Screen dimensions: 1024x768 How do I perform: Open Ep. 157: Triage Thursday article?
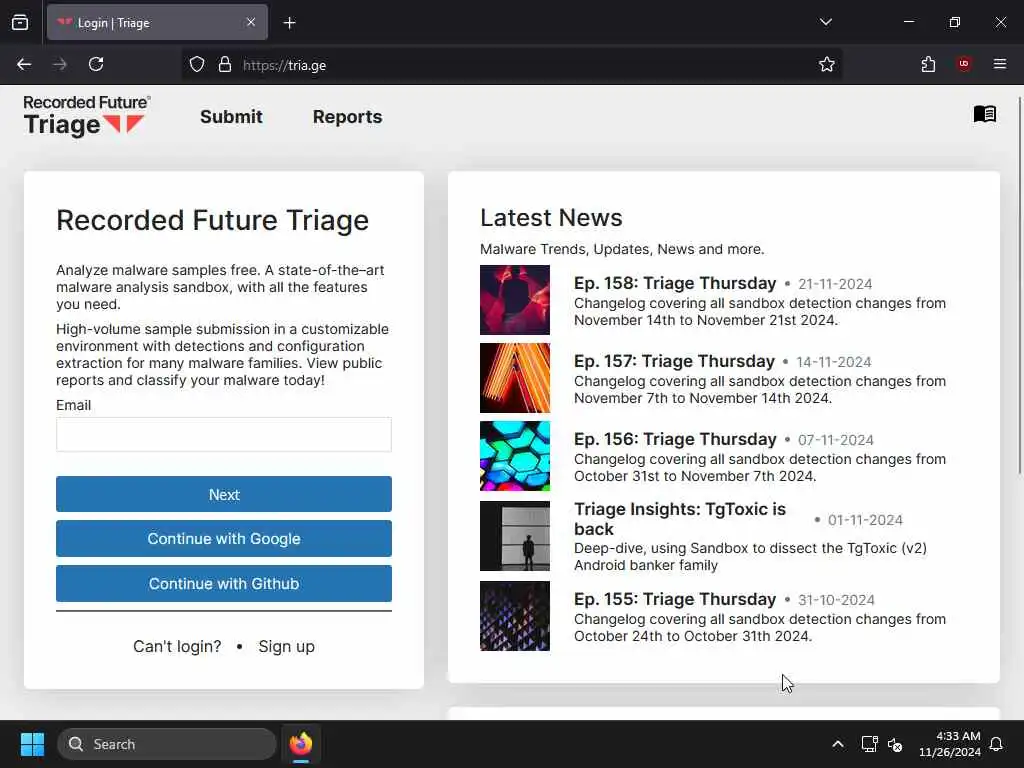click(674, 361)
